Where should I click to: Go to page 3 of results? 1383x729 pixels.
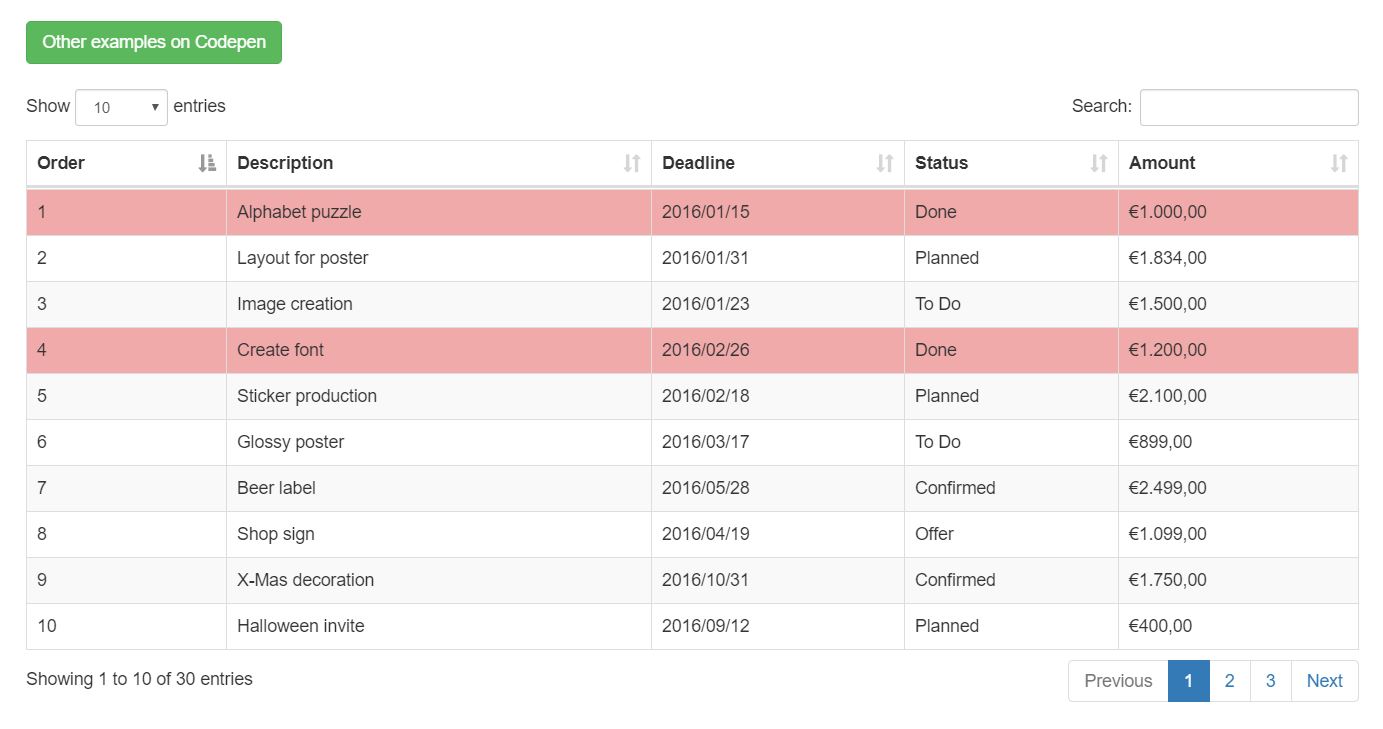click(x=1270, y=681)
